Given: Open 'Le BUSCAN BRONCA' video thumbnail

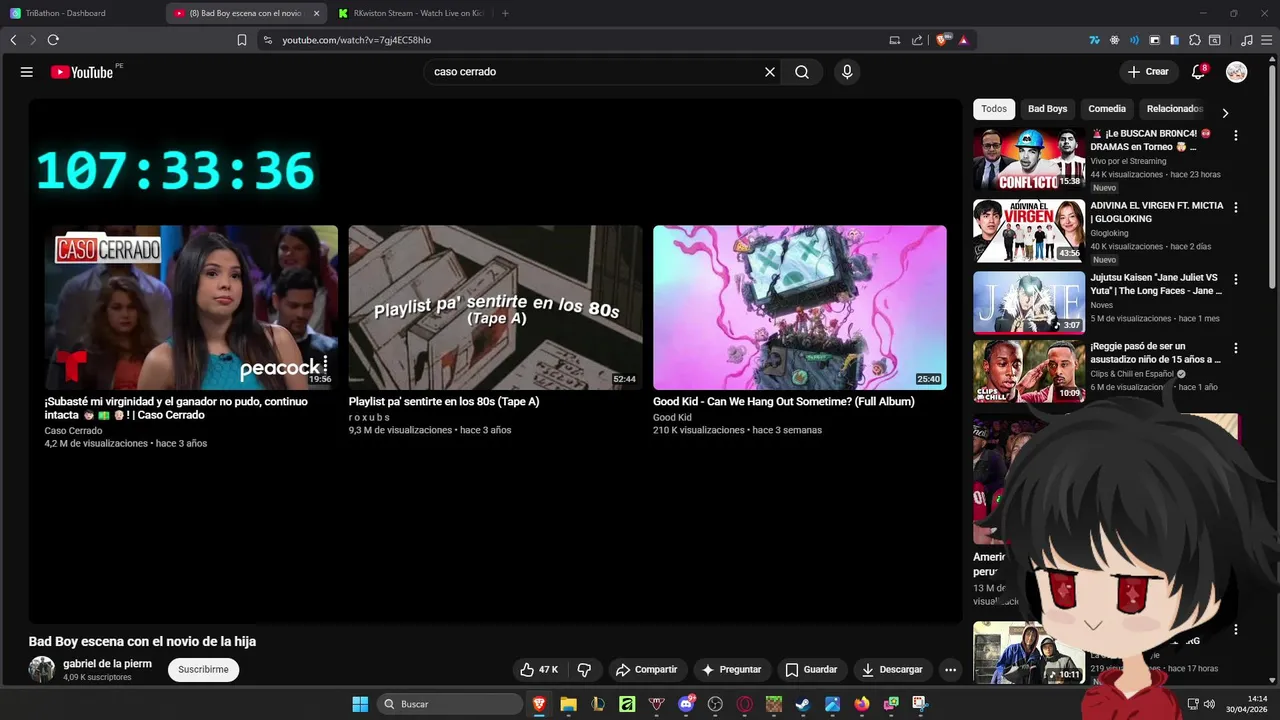Looking at the screenshot, I should click(x=1029, y=159).
